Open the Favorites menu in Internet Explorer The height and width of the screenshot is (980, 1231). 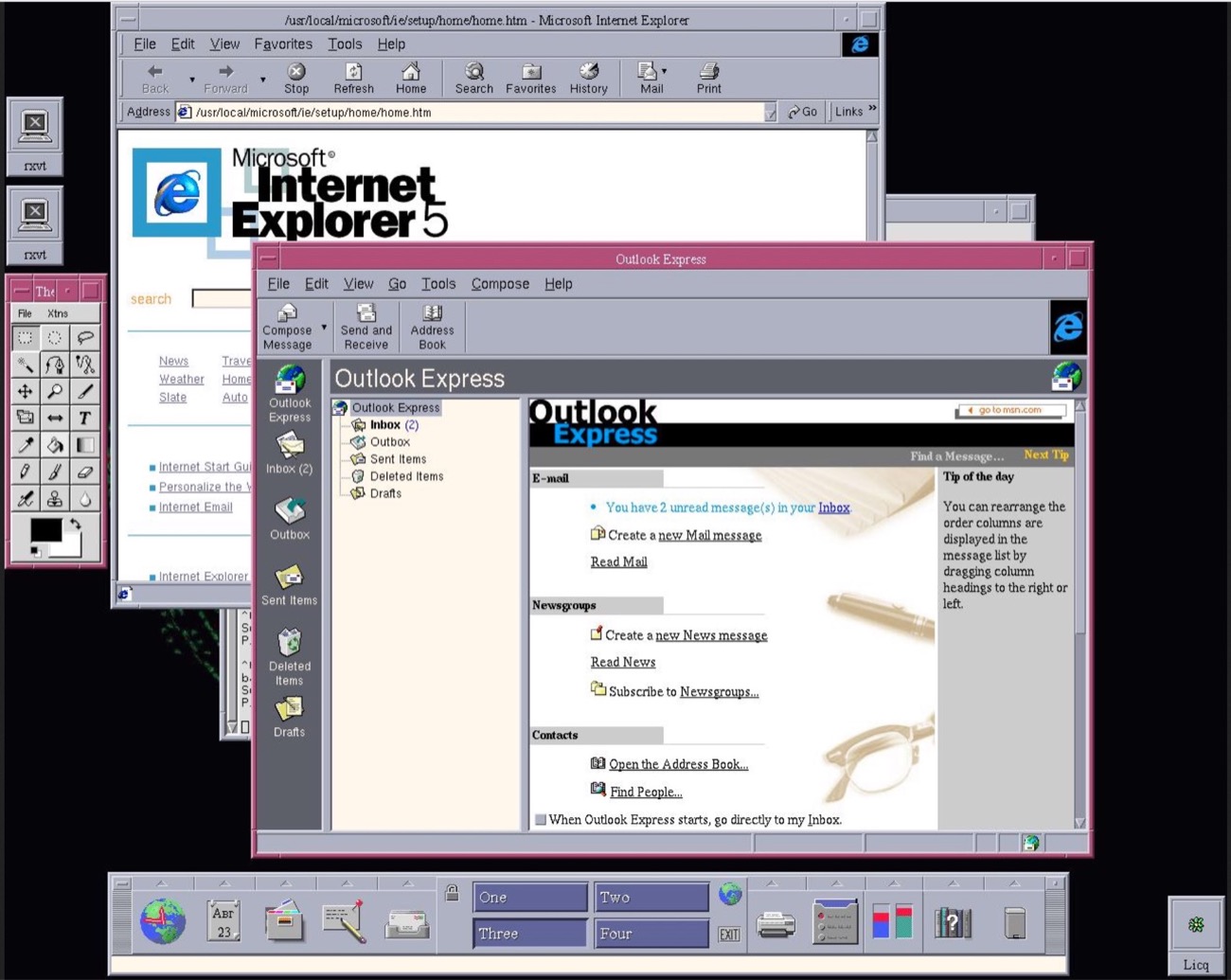tap(283, 45)
